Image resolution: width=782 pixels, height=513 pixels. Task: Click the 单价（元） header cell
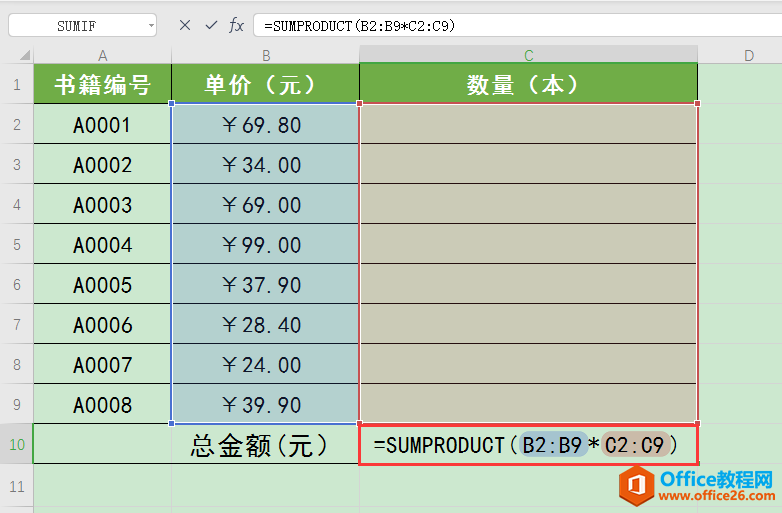pyautogui.click(x=265, y=84)
